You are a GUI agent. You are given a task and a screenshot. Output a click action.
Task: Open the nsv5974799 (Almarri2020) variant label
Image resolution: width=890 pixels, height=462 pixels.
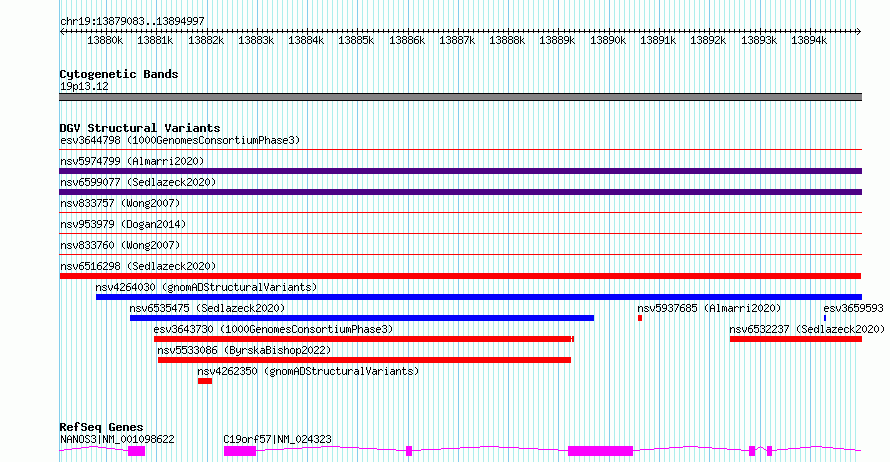pyautogui.click(x=132, y=161)
